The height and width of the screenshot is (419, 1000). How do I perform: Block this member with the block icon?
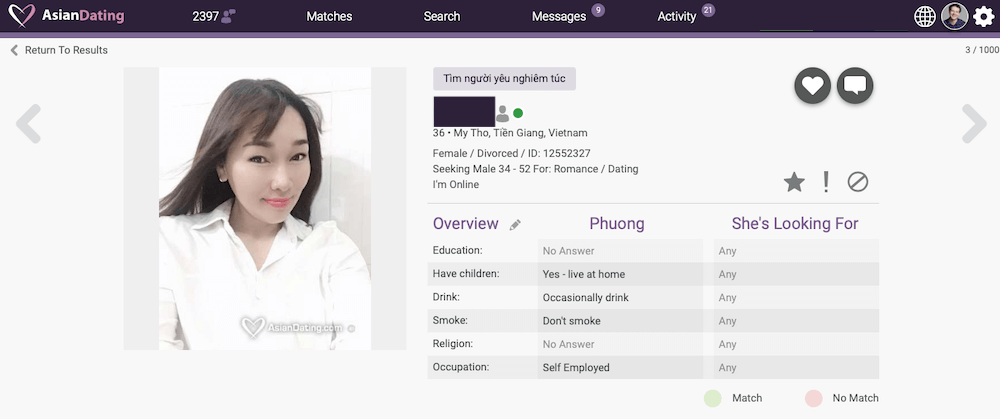pos(858,182)
